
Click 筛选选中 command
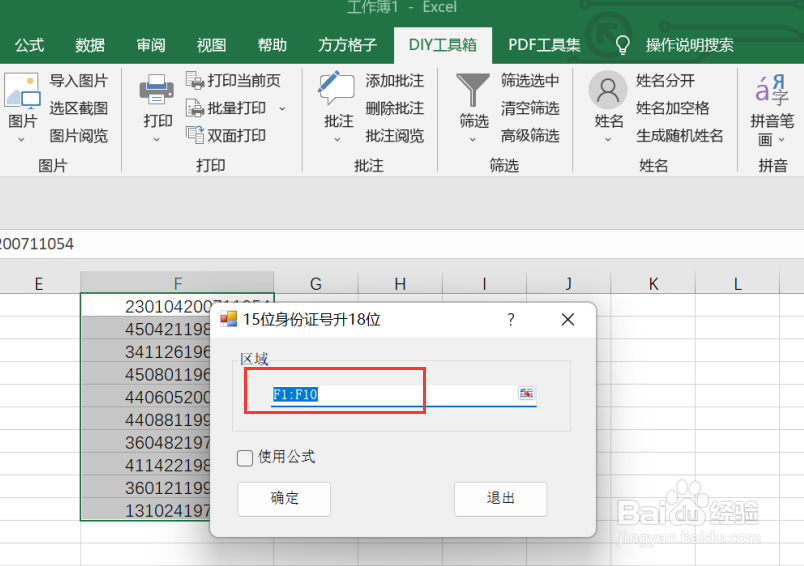point(530,80)
